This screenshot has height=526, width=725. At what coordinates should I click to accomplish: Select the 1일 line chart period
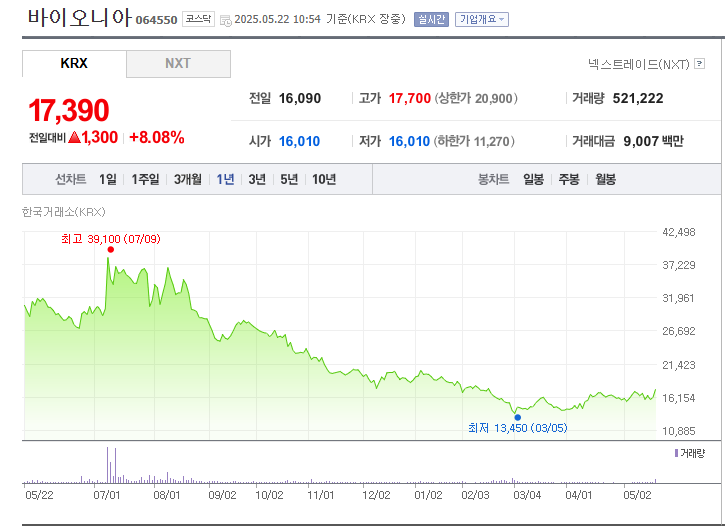[108, 179]
